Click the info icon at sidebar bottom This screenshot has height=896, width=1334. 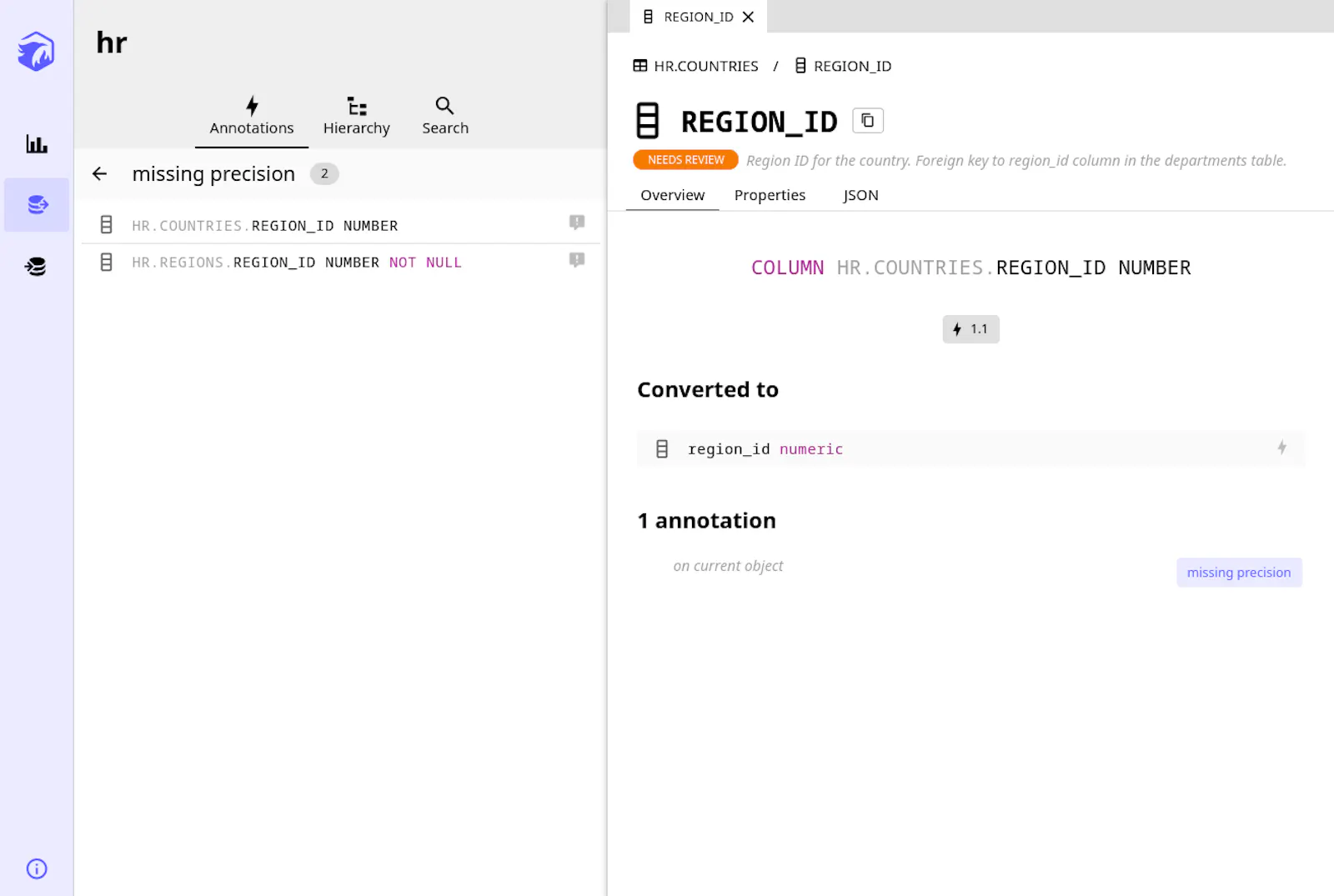click(x=37, y=868)
